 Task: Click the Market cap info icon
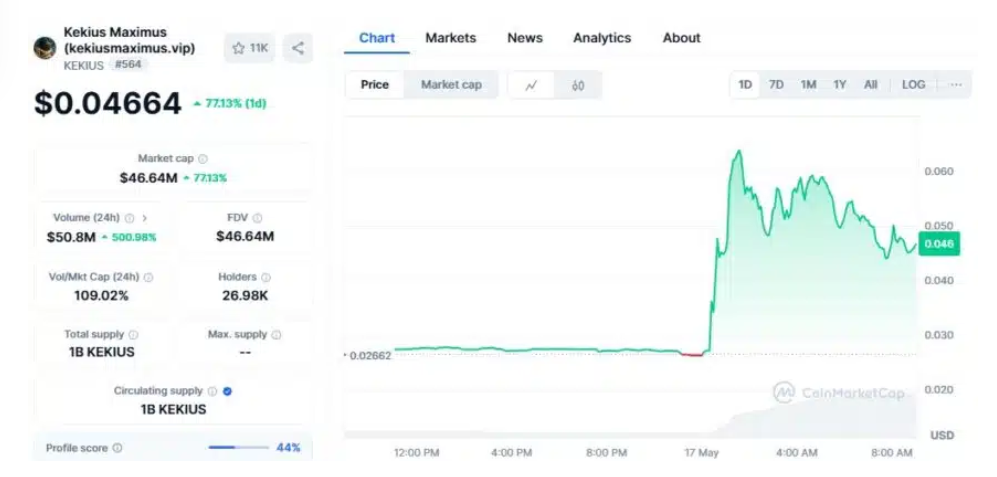[x=203, y=158]
